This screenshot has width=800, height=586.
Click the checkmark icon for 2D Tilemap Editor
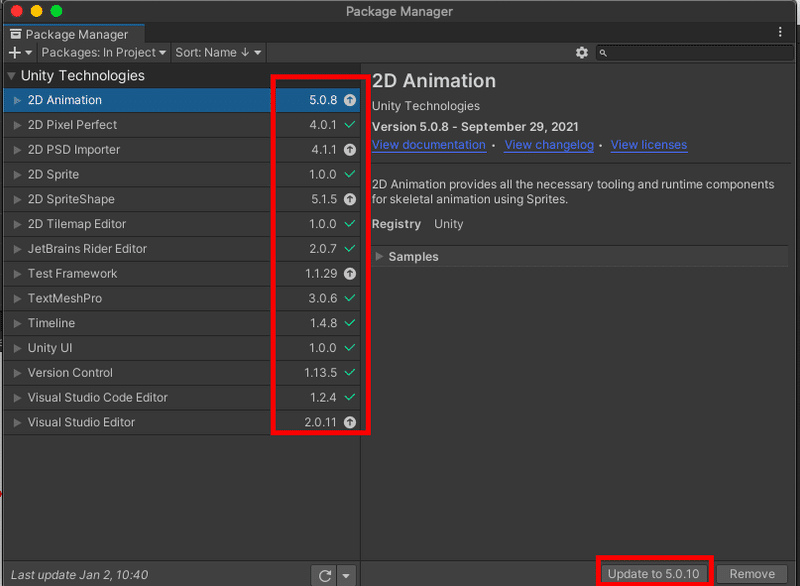[x=349, y=223]
